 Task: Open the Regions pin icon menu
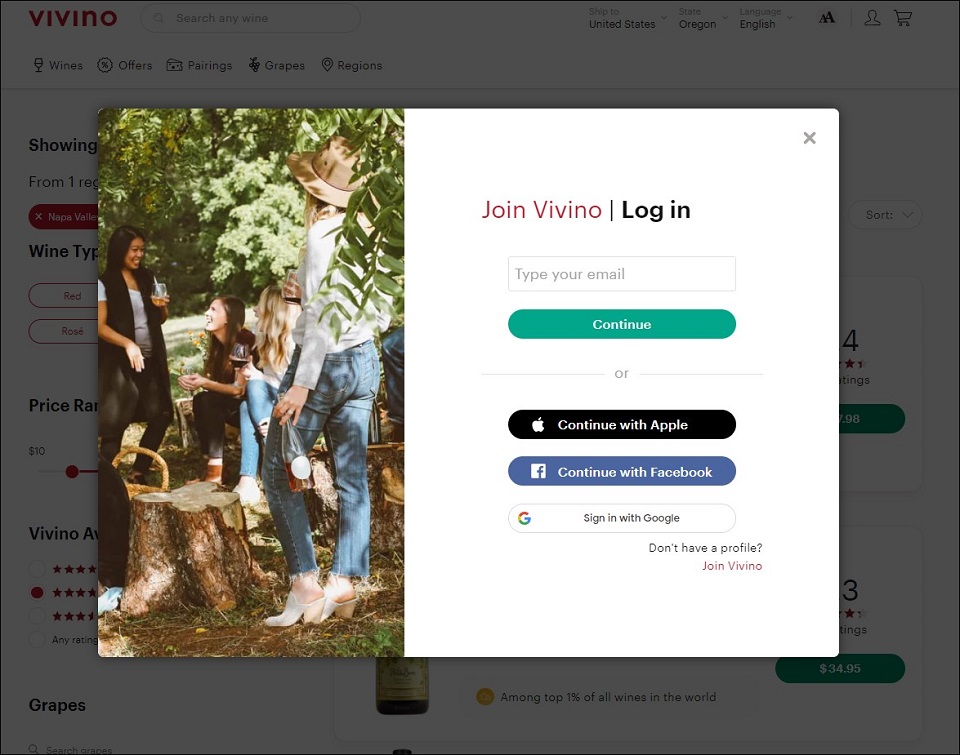coord(327,65)
